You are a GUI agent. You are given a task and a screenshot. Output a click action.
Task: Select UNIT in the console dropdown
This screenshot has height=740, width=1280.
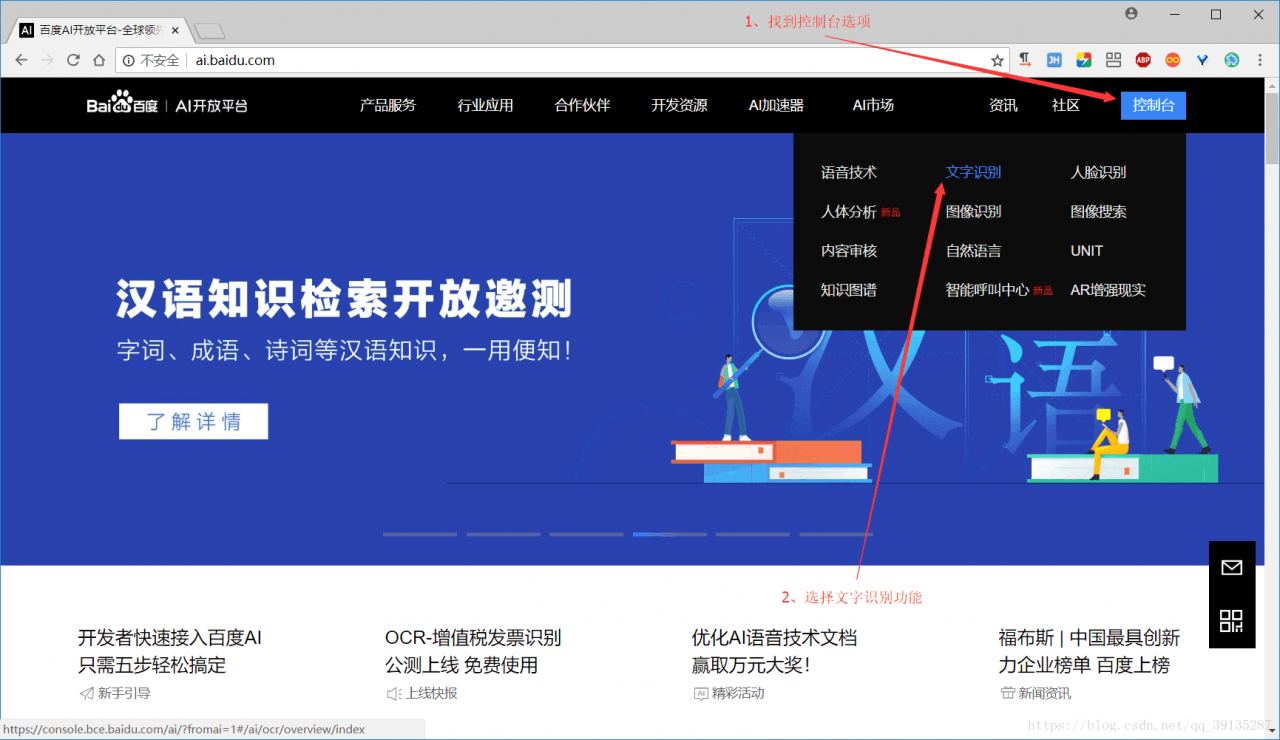1087,250
